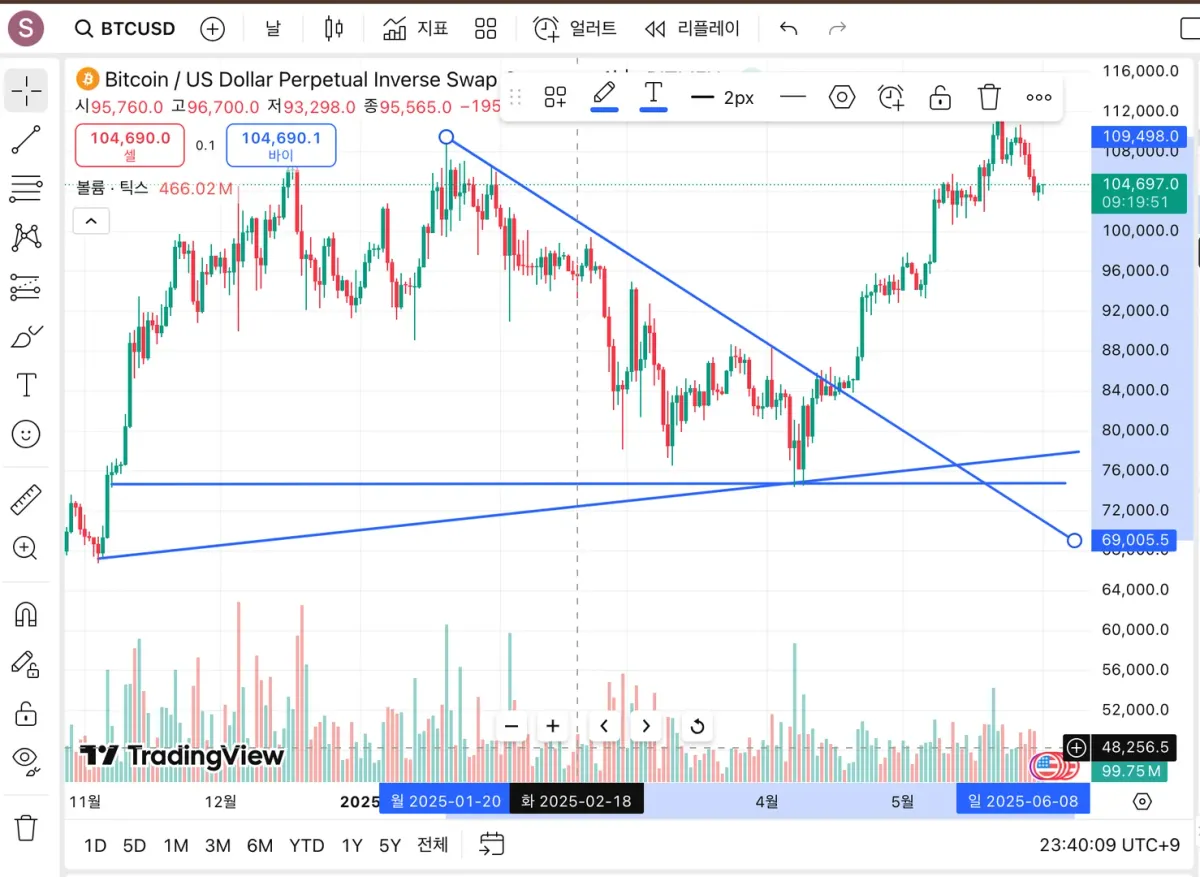Open the pattern drawing tools
The width and height of the screenshot is (1200, 877).
tap(26, 237)
